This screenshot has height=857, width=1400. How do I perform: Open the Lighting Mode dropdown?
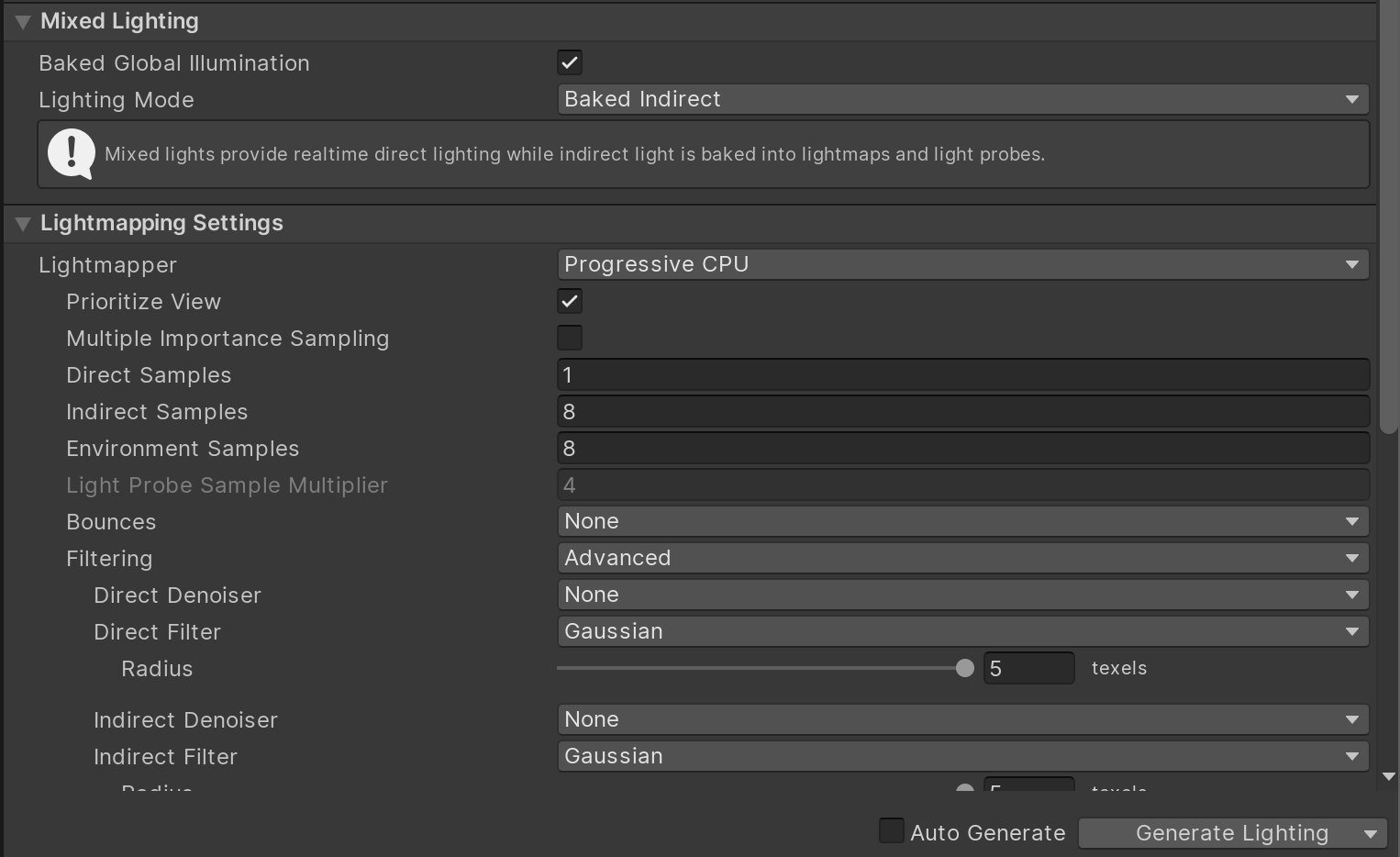tap(961, 99)
